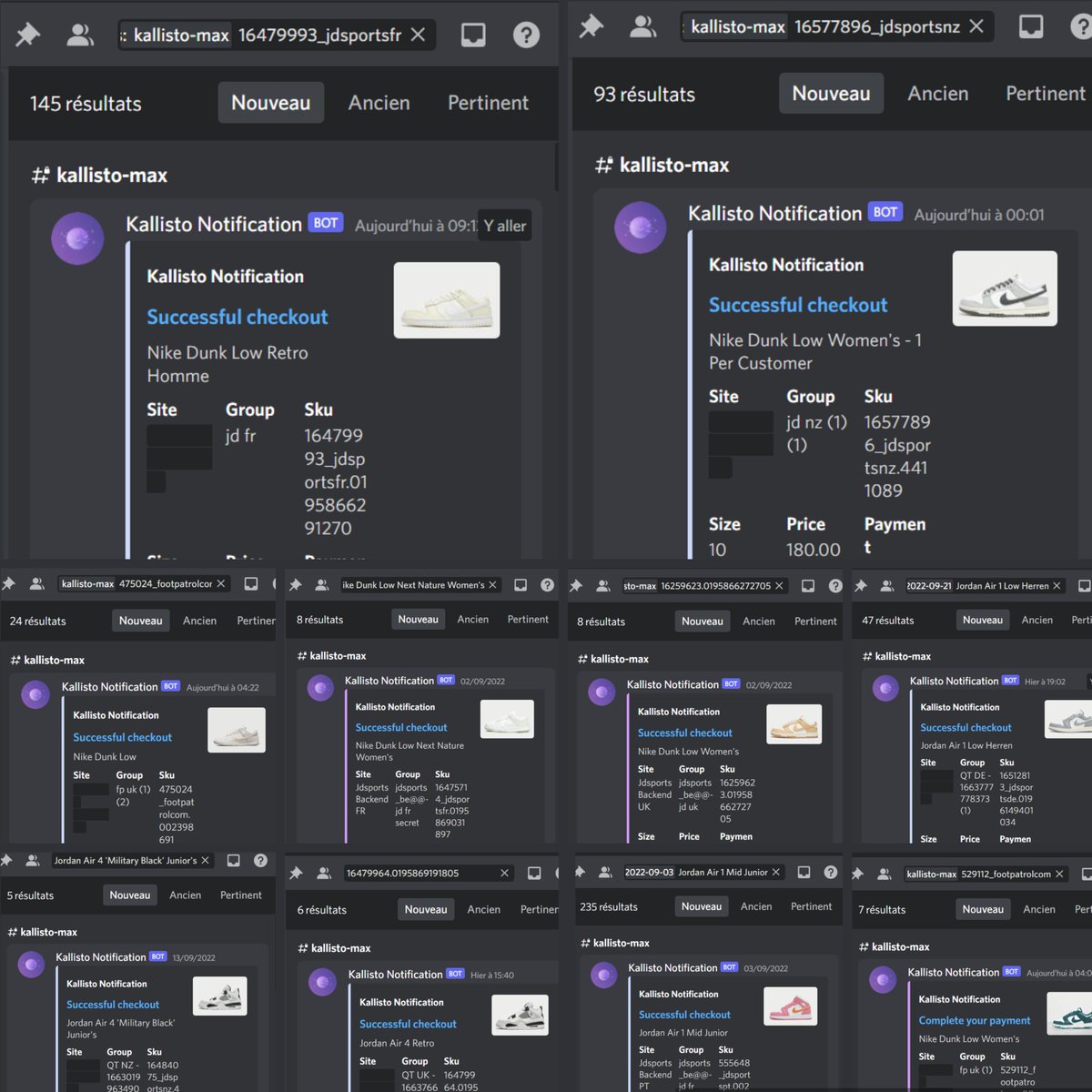Image resolution: width=1092 pixels, height=1092 pixels.
Task: Open the cream Dunk Low Retro sneaker thumbnail
Action: [447, 300]
